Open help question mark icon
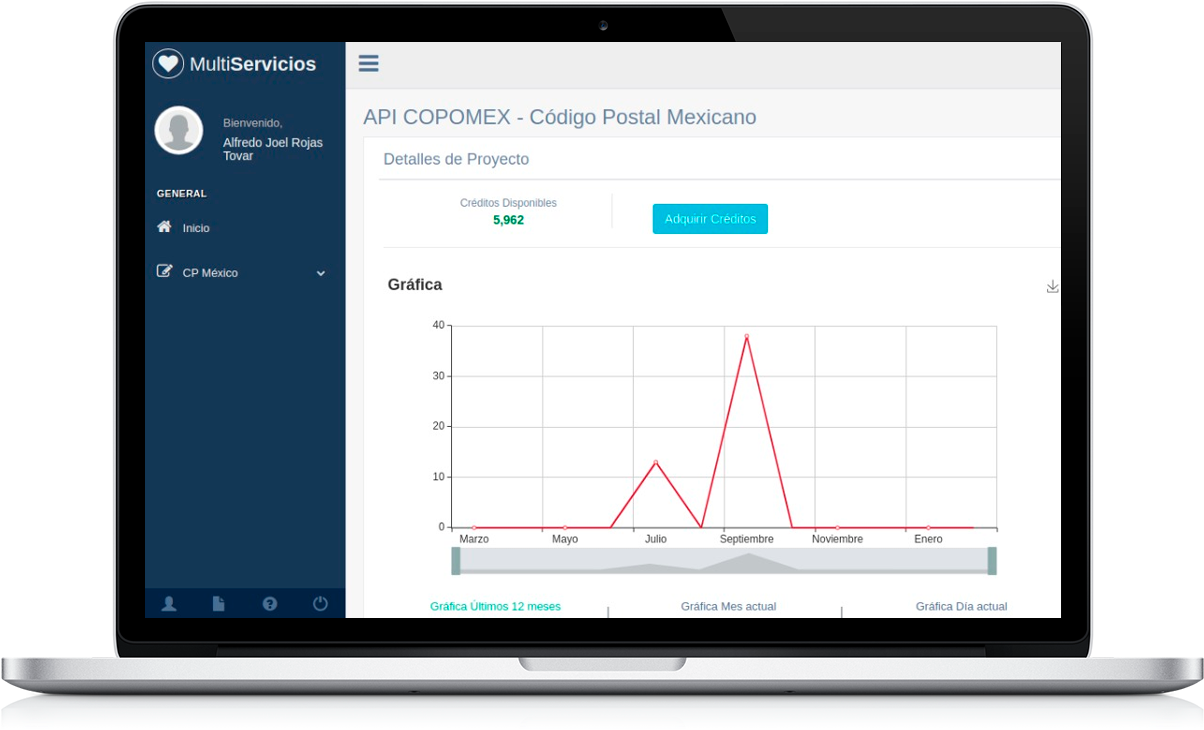The height and width of the screenshot is (730, 1204). 270,603
